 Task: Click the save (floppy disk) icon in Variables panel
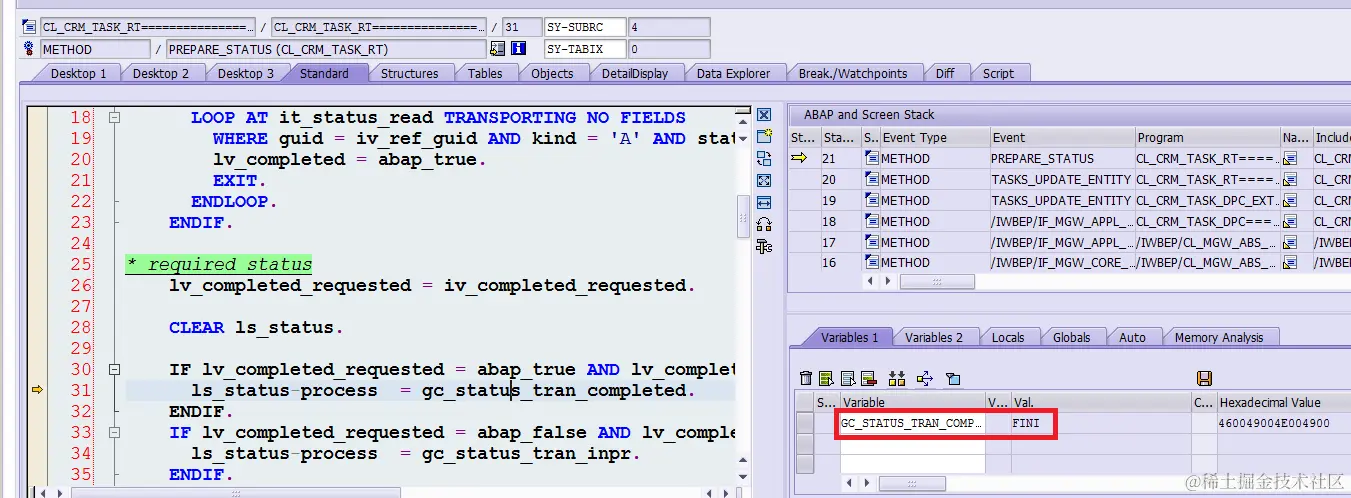tap(1204, 378)
